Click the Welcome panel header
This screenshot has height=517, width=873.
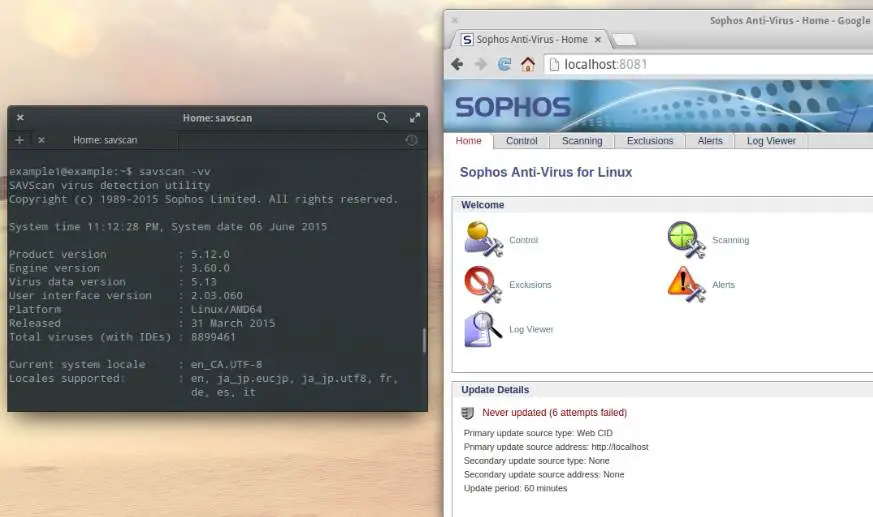(663, 205)
